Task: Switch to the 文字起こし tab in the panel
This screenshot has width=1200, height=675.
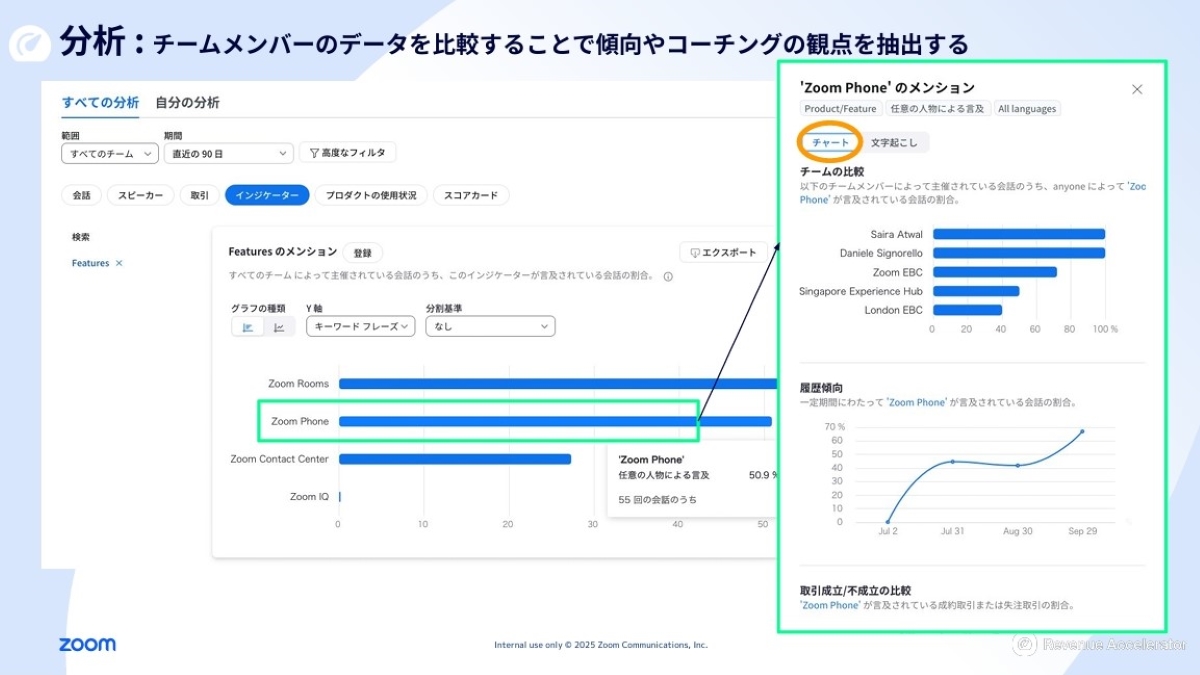Action: pyautogui.click(x=894, y=142)
